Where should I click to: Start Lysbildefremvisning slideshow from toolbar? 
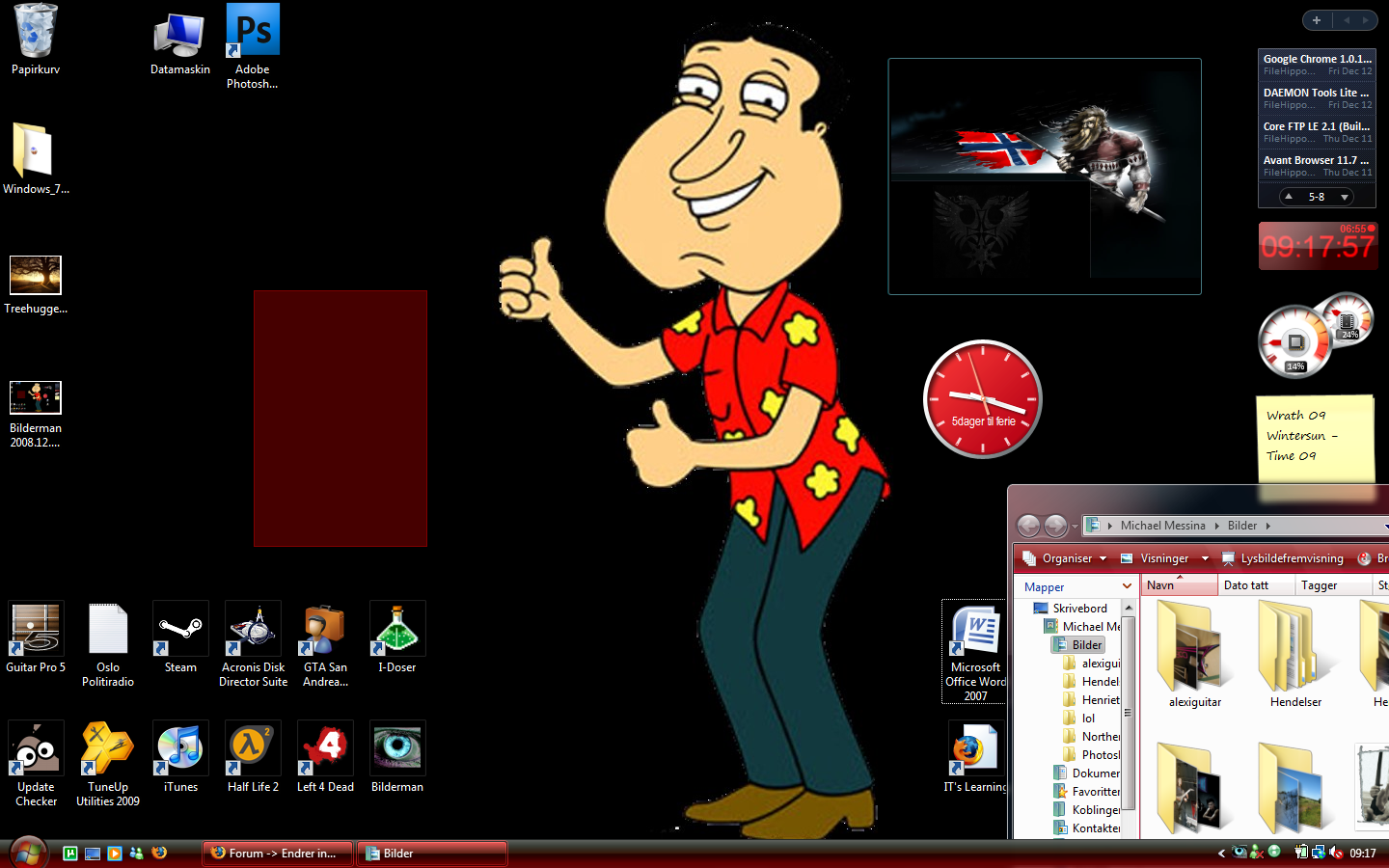1282,558
